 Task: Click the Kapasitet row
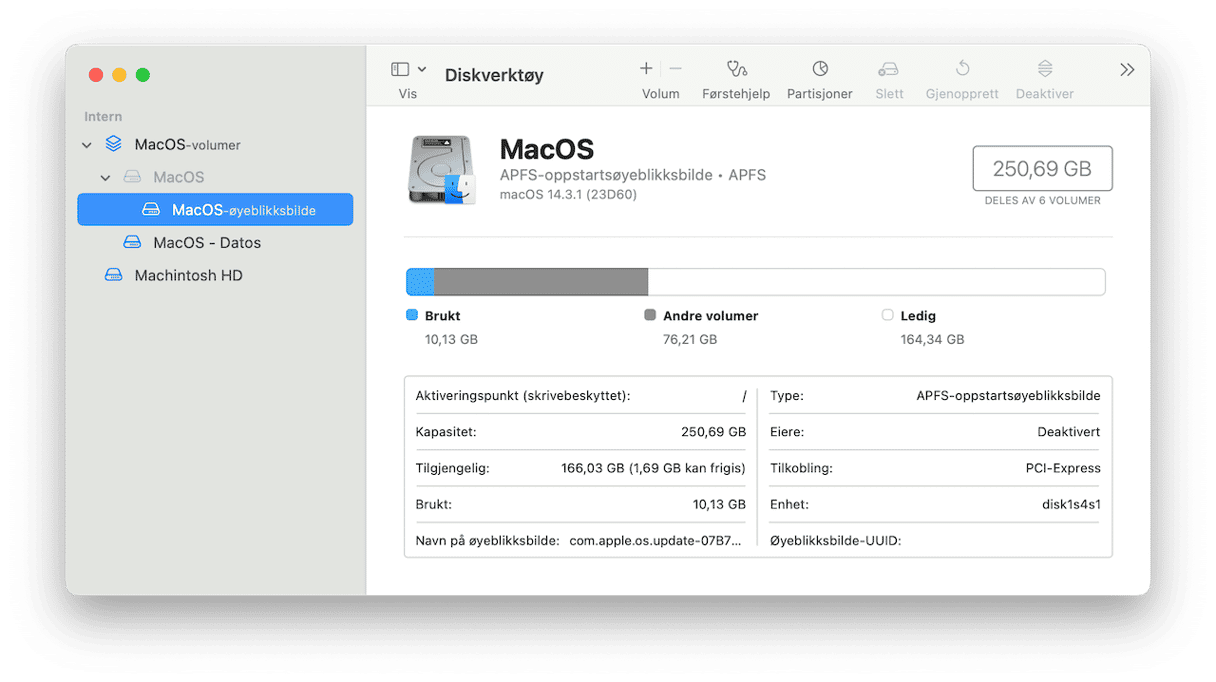(581, 432)
